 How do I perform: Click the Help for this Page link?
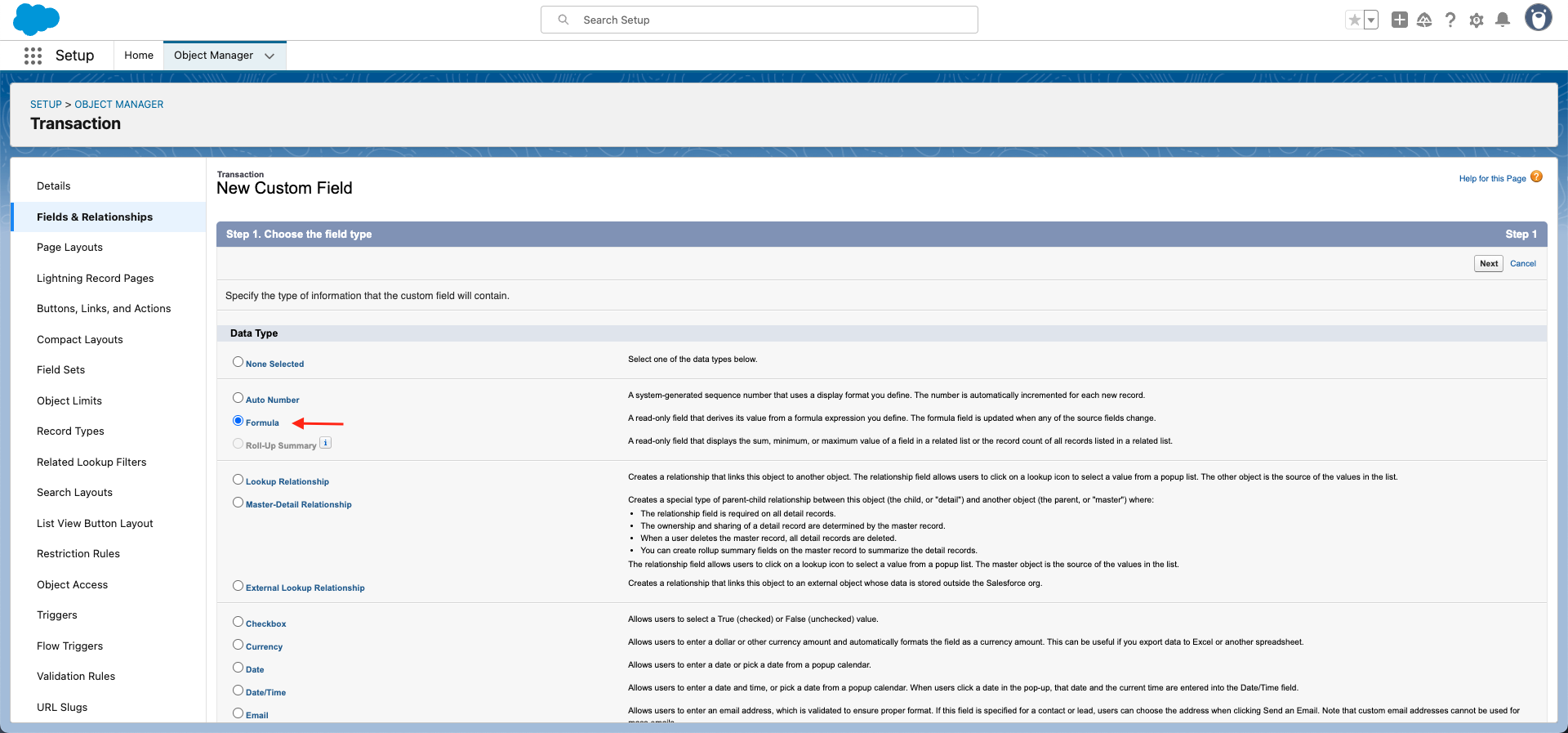pos(1492,178)
